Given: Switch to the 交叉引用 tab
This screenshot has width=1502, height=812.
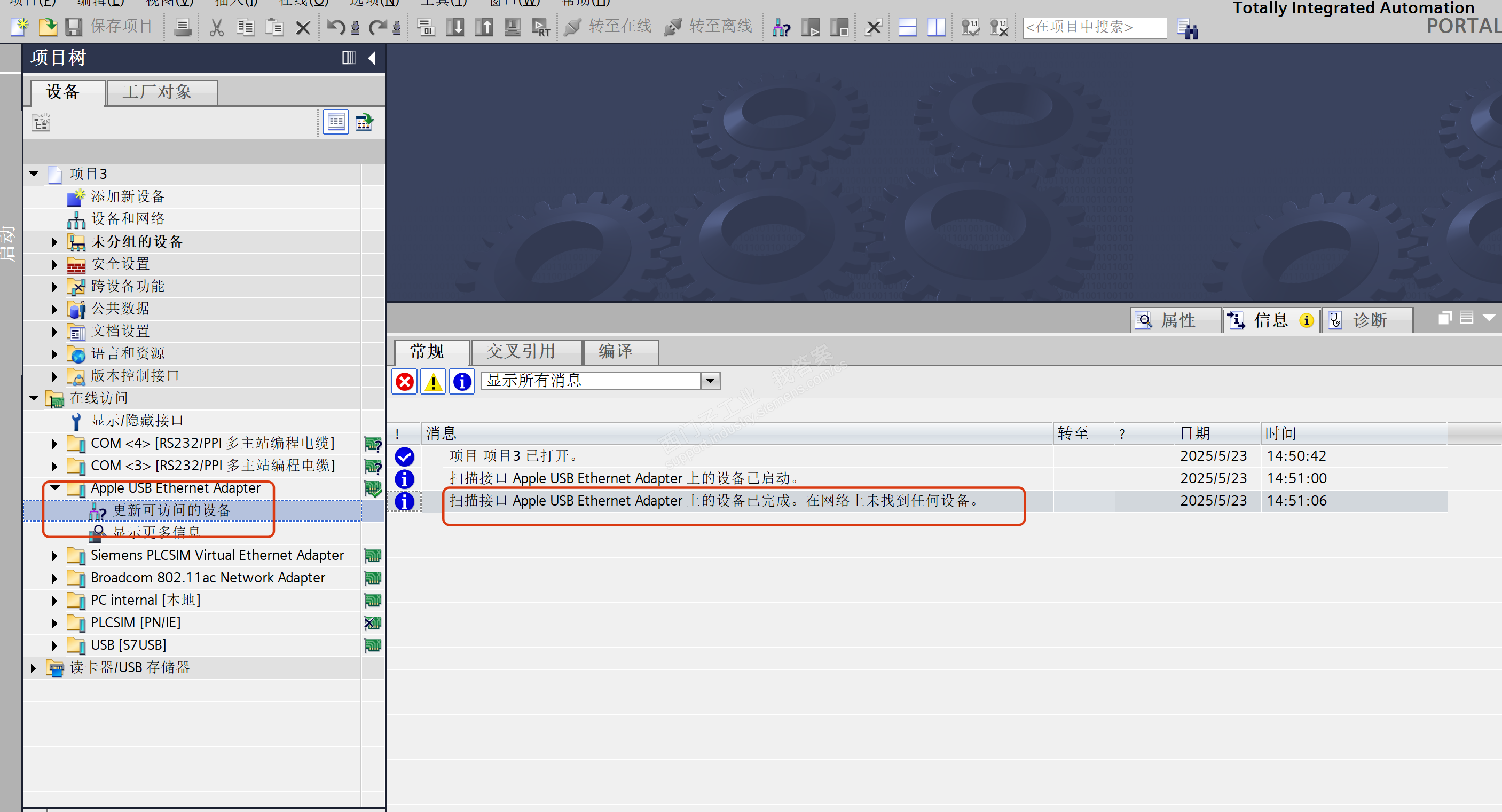Looking at the screenshot, I should (521, 351).
